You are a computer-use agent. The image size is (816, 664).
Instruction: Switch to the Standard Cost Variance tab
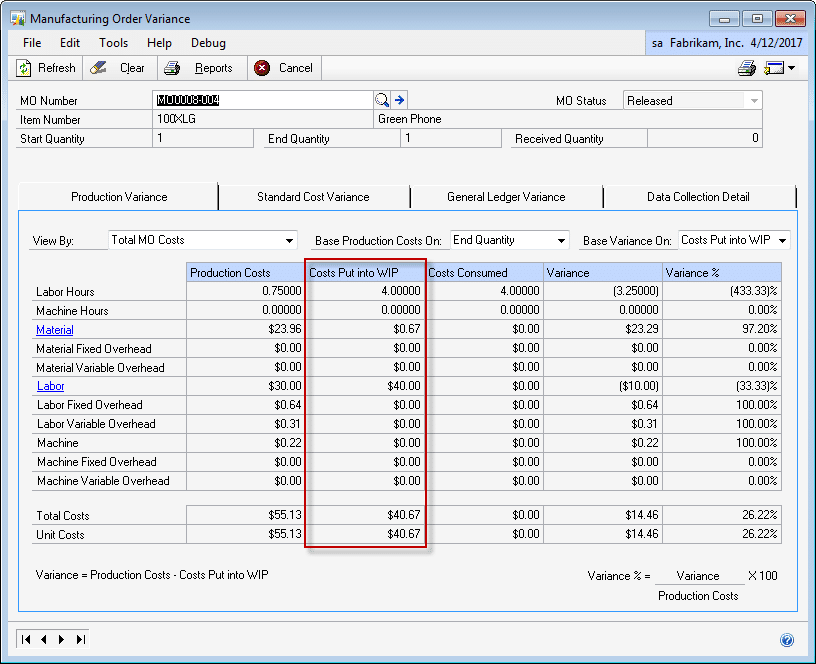click(x=313, y=197)
